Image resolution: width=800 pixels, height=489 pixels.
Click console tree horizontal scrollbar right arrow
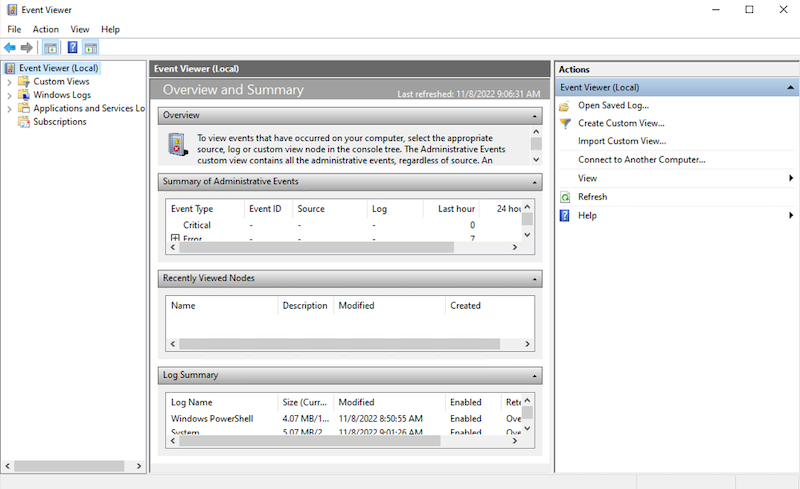coord(139,466)
